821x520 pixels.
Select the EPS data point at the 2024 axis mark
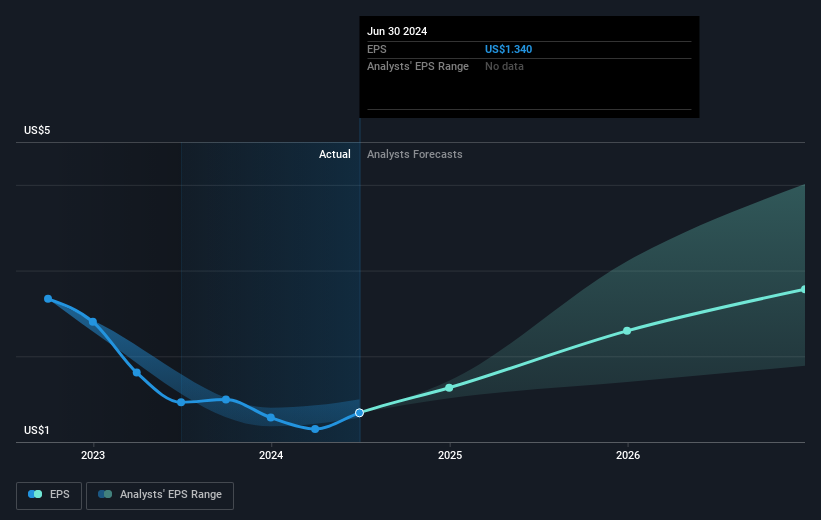pos(271,417)
